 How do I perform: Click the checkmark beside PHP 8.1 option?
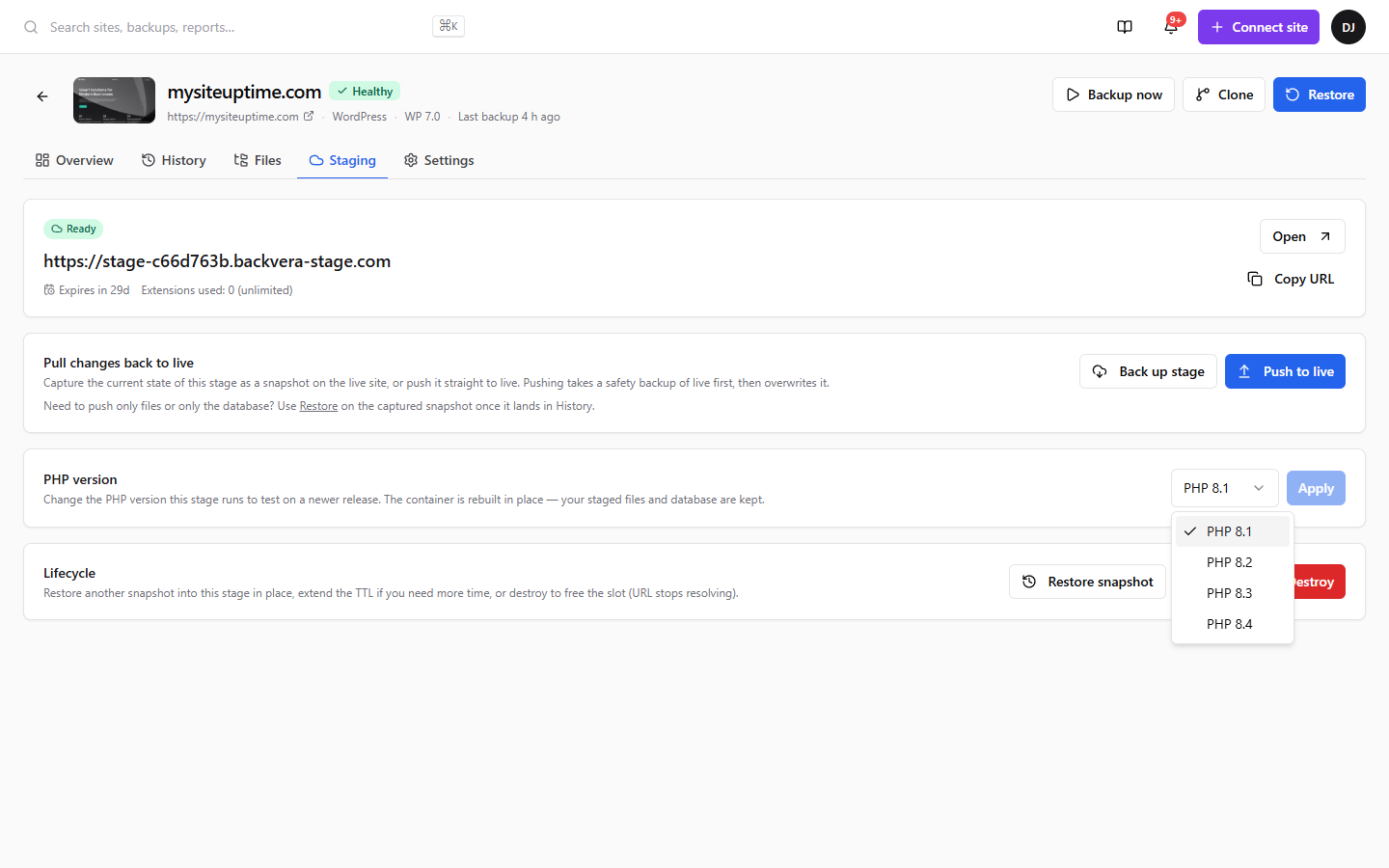click(1190, 531)
